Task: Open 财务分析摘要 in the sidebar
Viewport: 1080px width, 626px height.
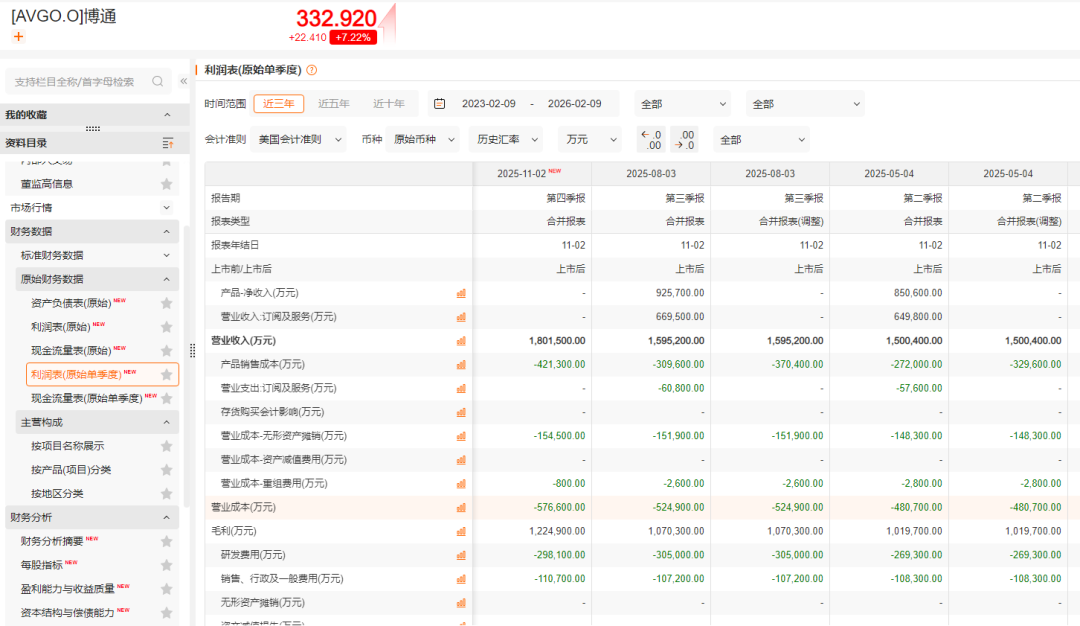Action: [52, 541]
